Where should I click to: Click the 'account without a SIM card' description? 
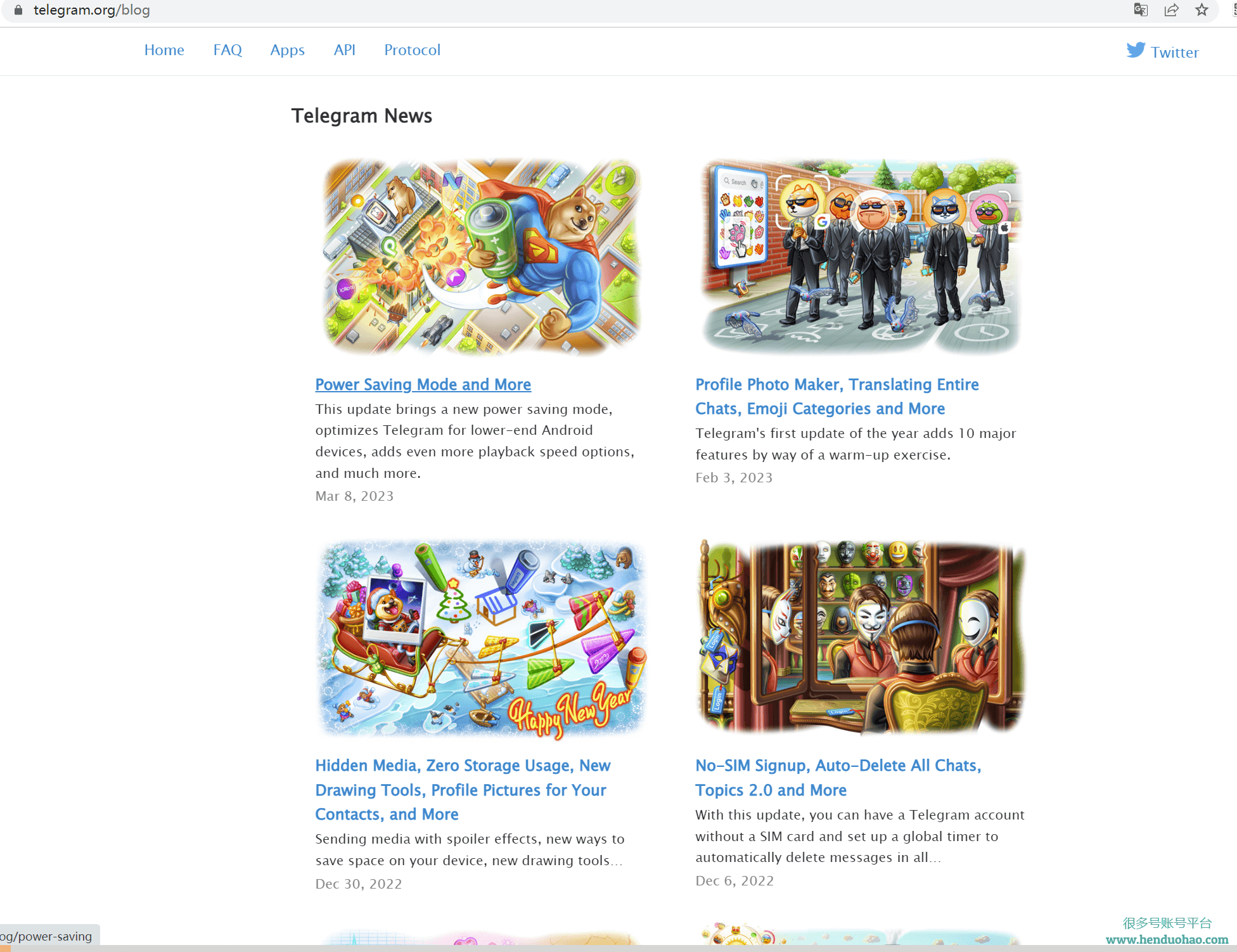click(x=860, y=836)
